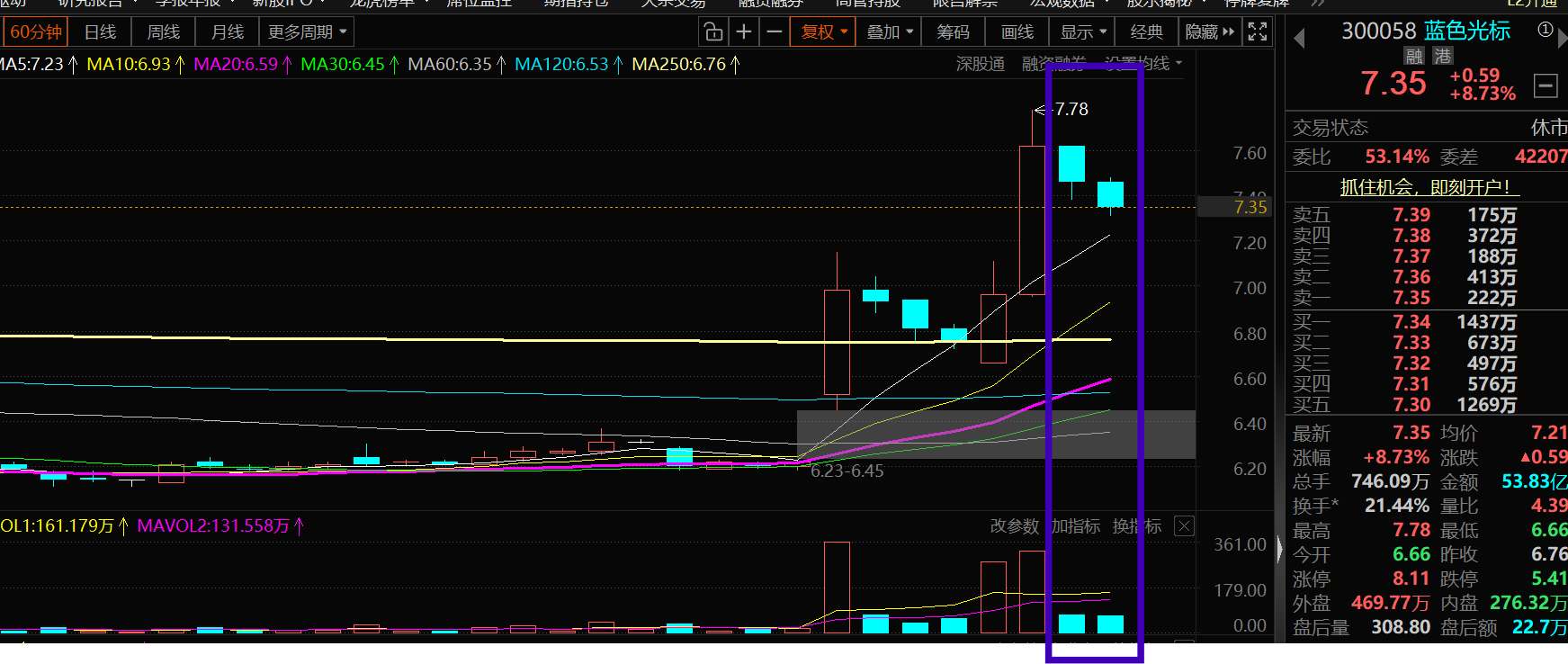Click the 抓住机会，即刻开户 link

tap(1425, 187)
